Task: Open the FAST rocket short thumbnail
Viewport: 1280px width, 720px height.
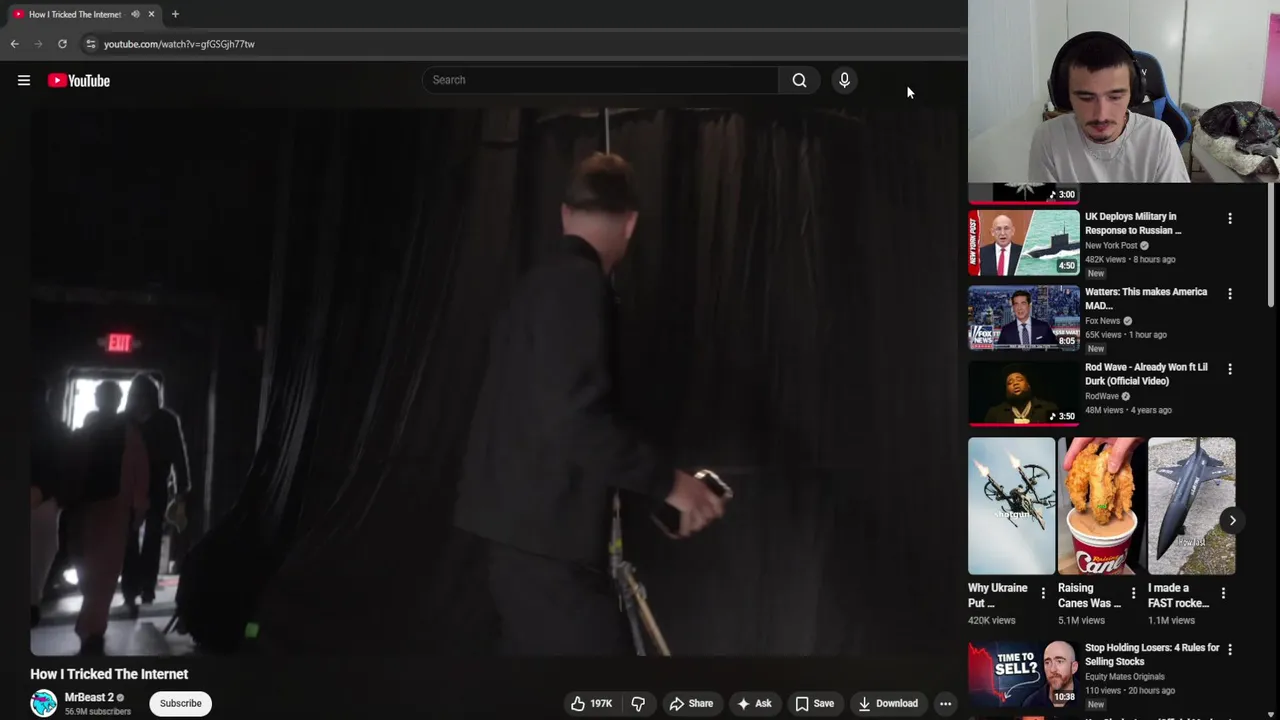Action: [1191, 506]
